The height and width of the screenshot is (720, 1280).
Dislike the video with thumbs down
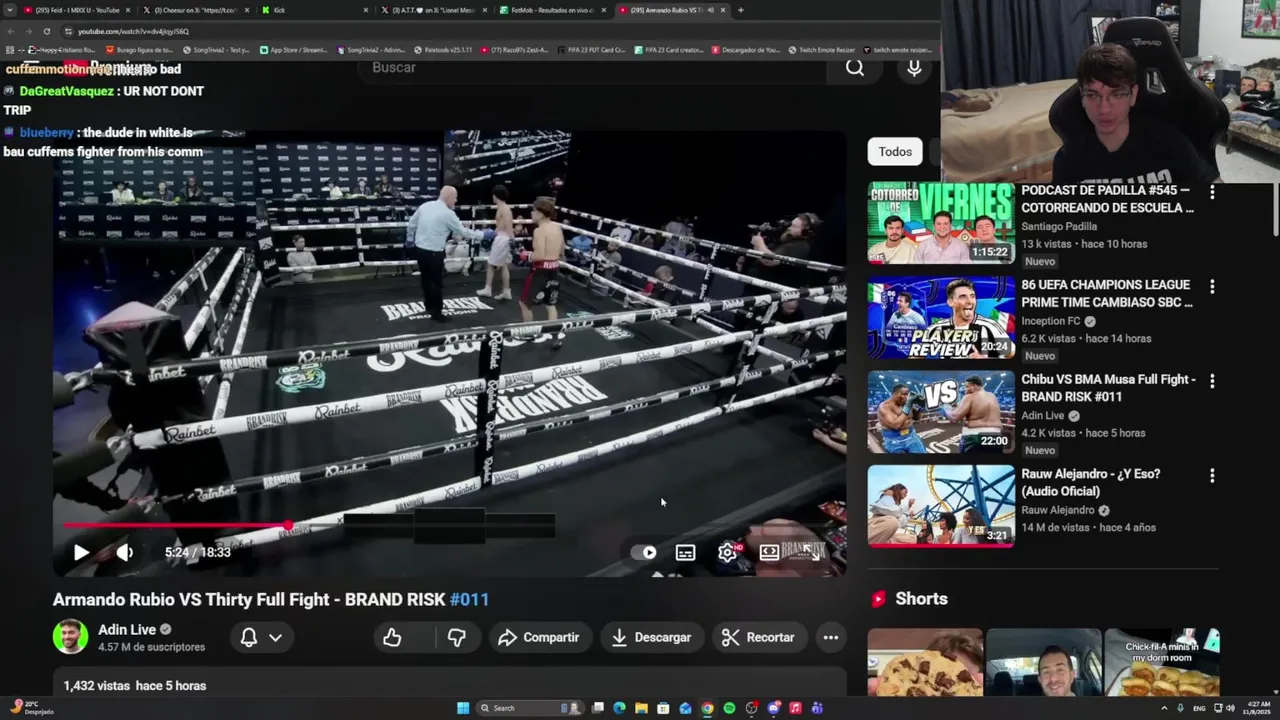(457, 637)
